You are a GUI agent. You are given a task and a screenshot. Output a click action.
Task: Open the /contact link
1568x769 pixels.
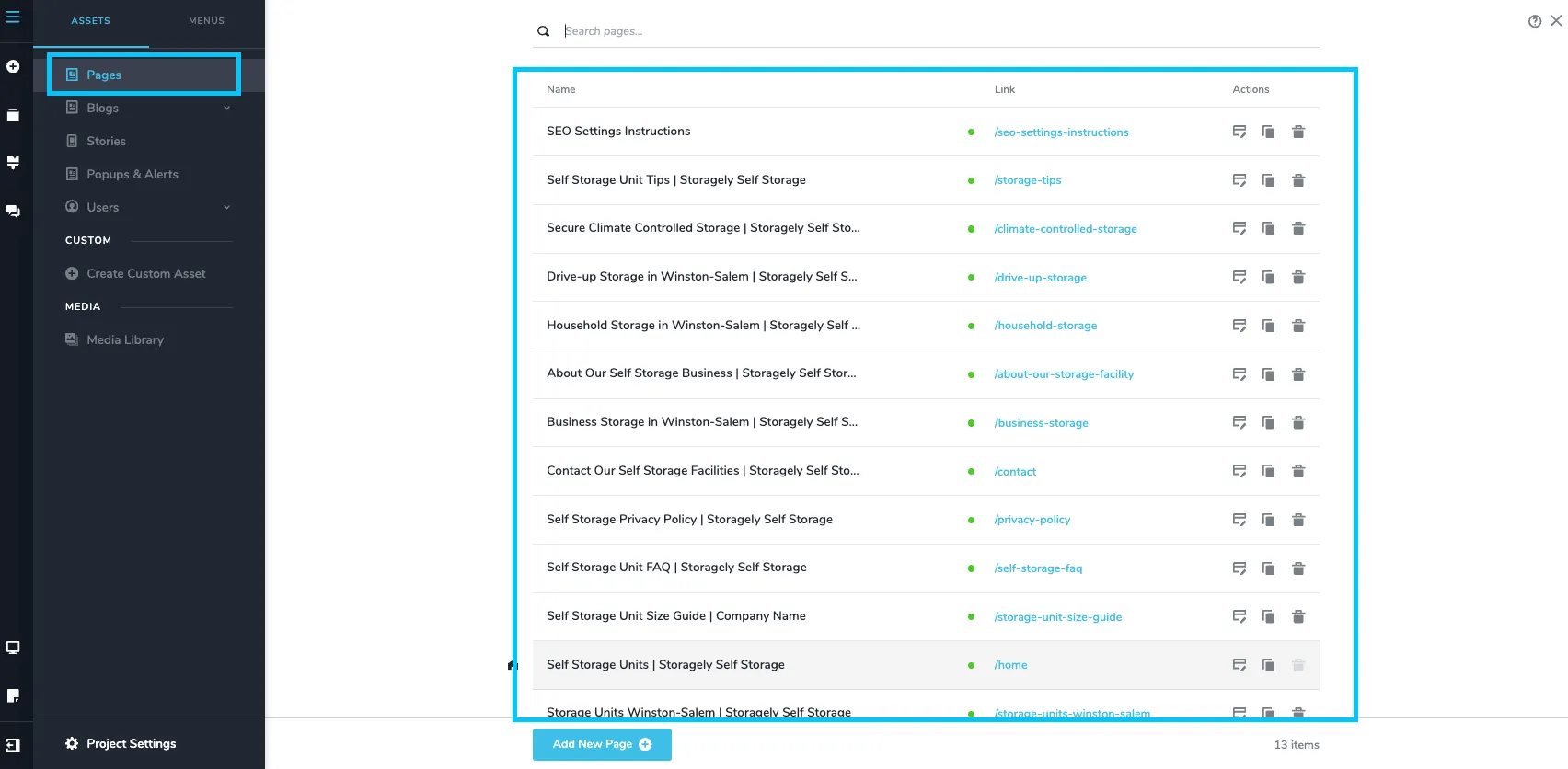1015,472
